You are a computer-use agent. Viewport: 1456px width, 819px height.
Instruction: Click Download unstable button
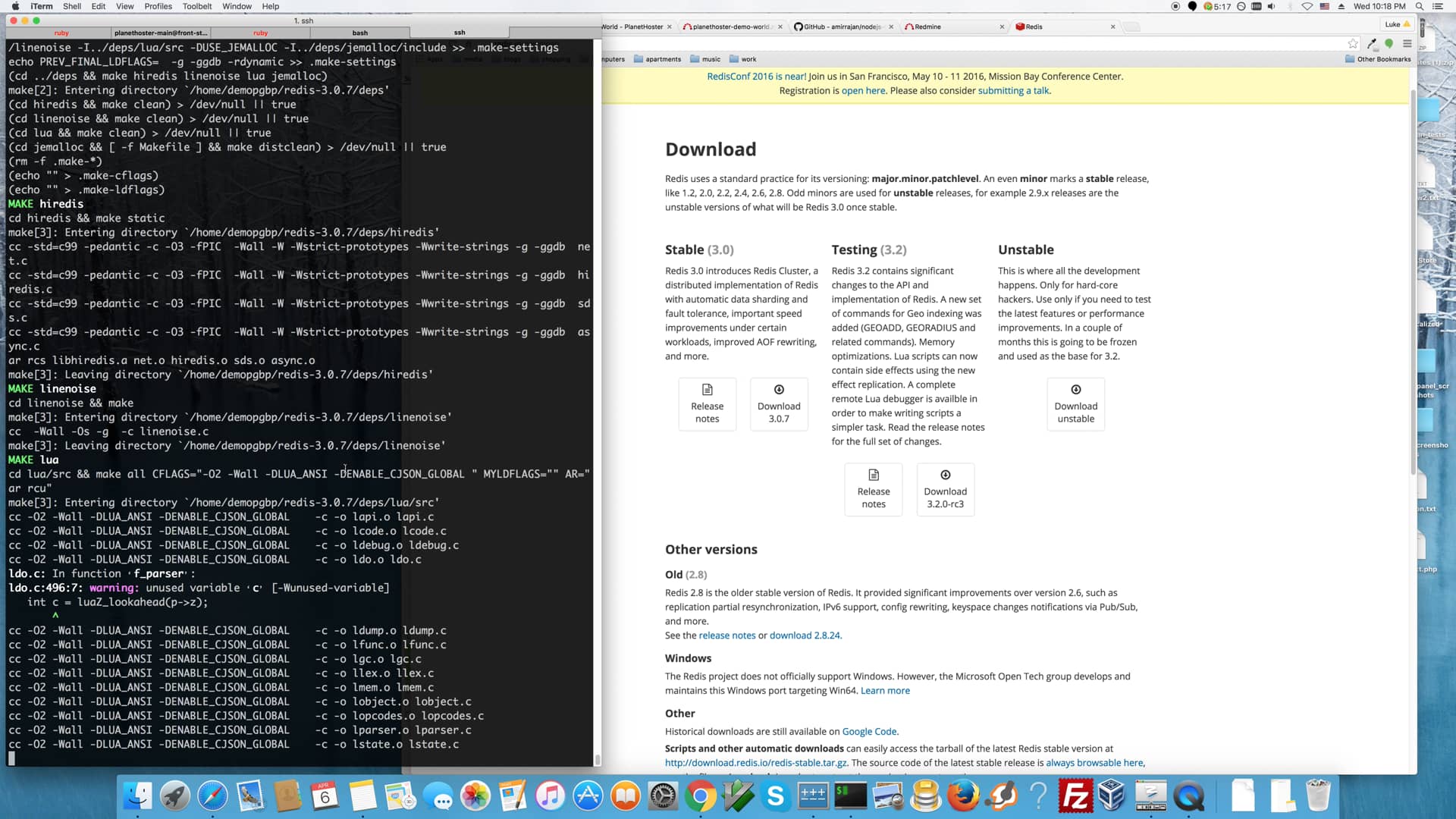point(1075,404)
